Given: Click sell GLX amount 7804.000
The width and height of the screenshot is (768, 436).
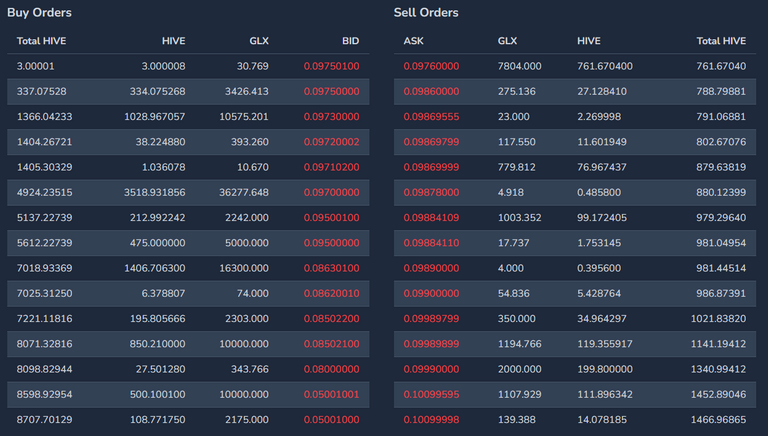Looking at the screenshot, I should [x=520, y=66].
